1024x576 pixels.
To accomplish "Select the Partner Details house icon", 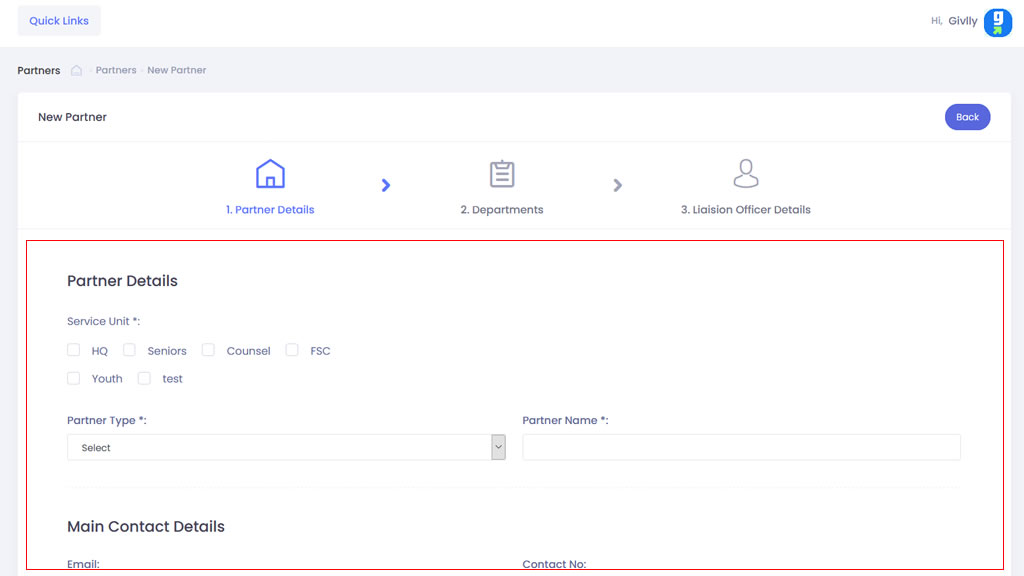I will tap(270, 174).
